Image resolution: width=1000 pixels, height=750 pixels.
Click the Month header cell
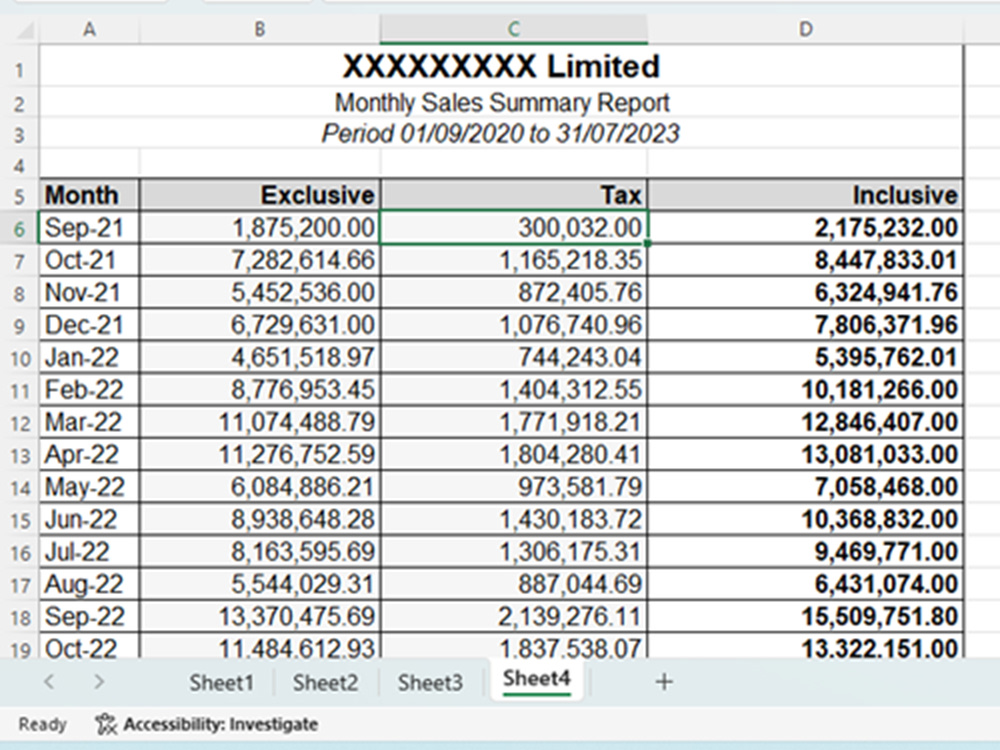89,195
